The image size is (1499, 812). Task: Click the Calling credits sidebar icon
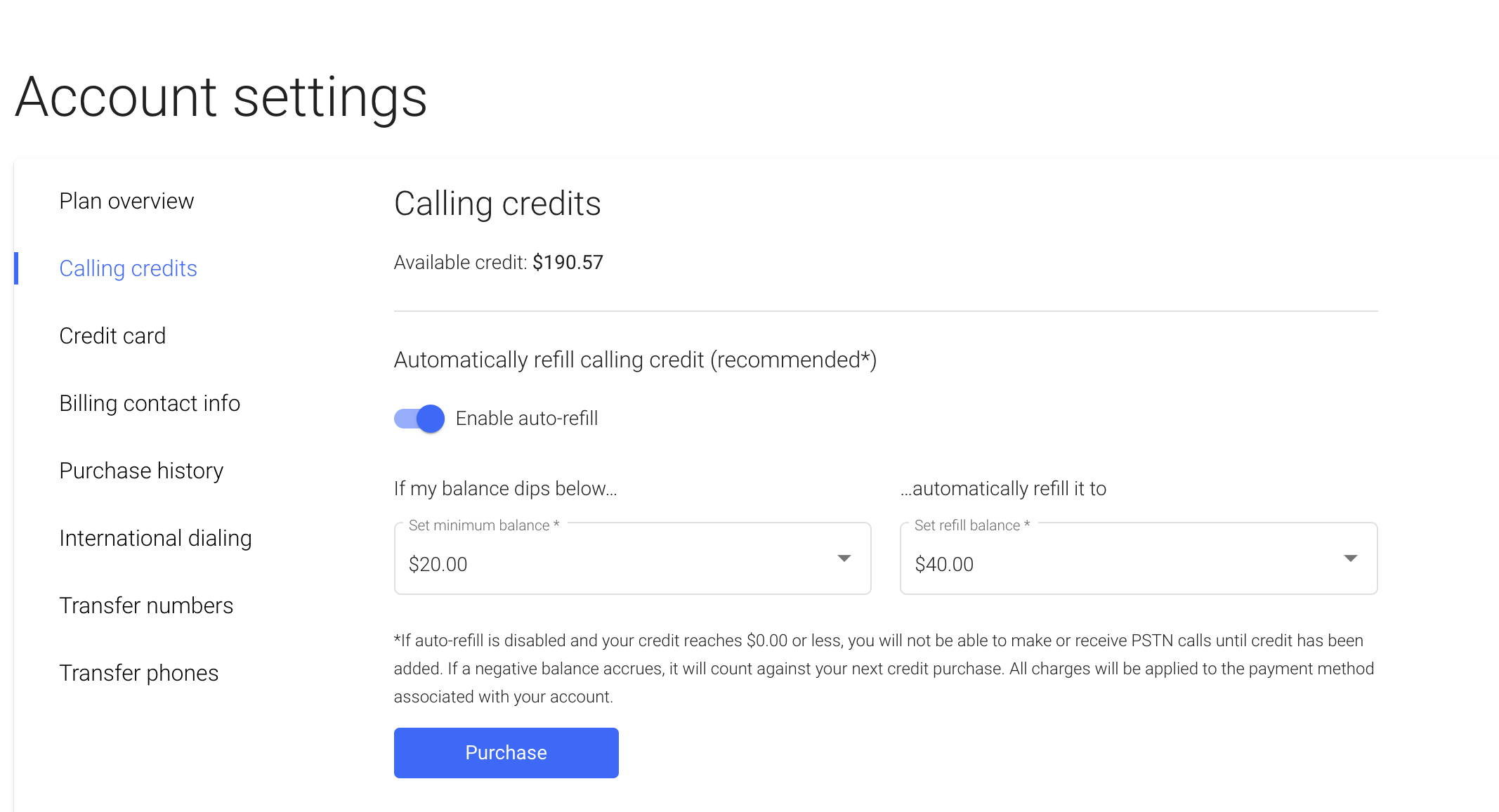128,267
